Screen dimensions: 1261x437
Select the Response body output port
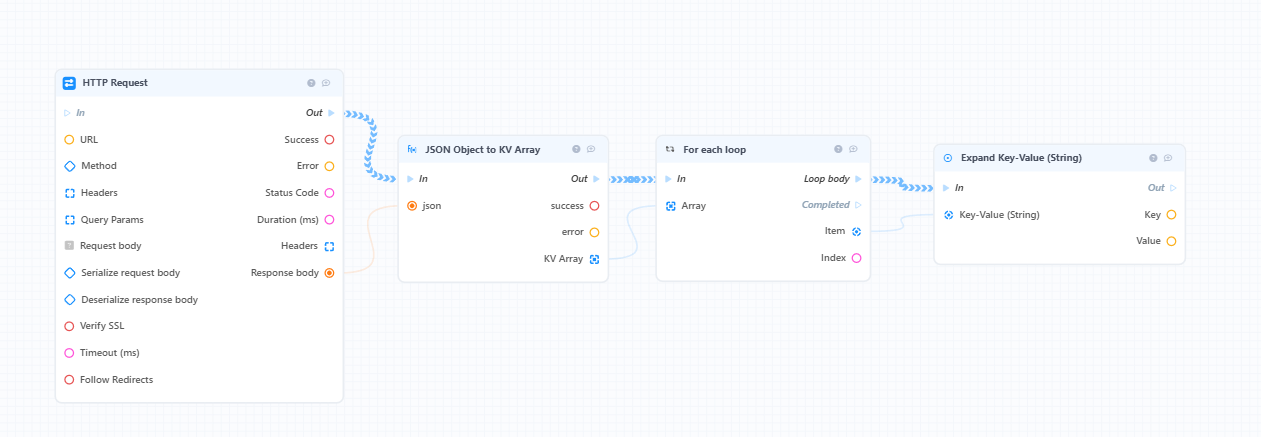329,273
